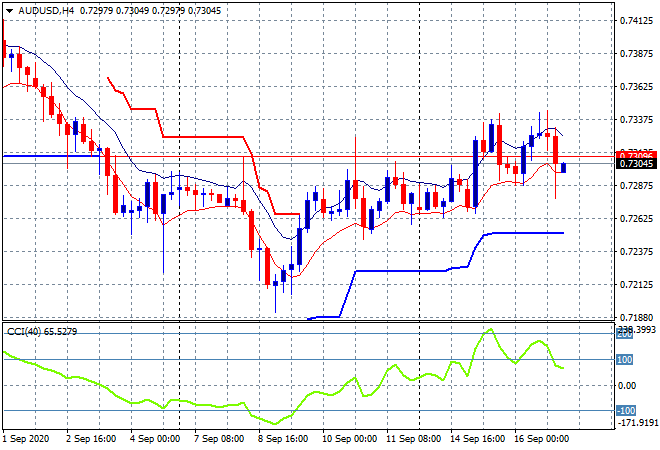This screenshot has width=660, height=450.
Task: Click the 1 Sep 2020 date label
Action: 26,439
